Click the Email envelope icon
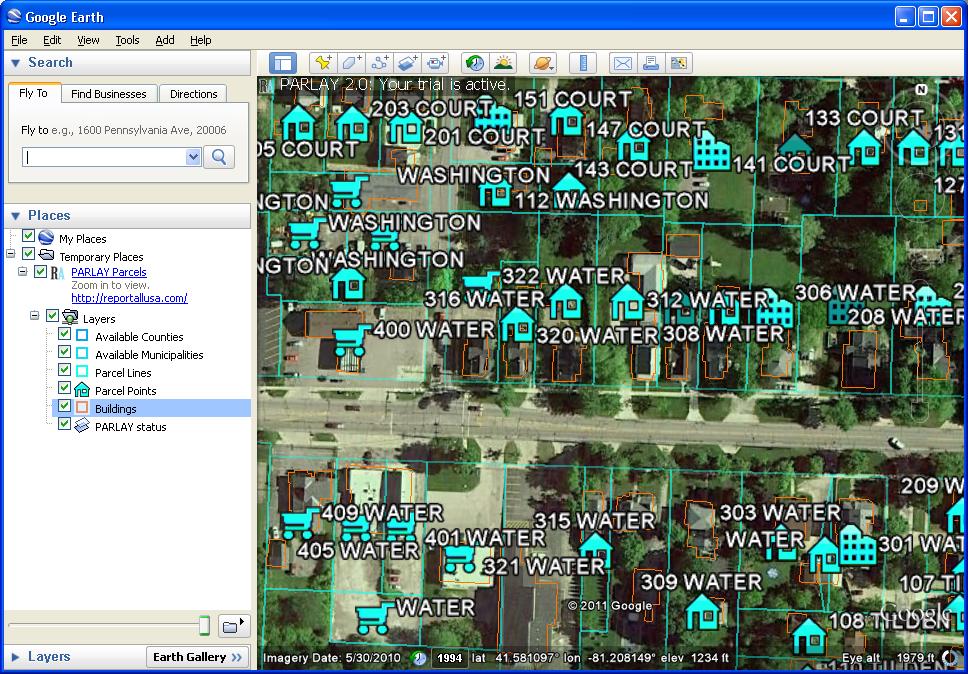968x674 pixels. (623, 63)
